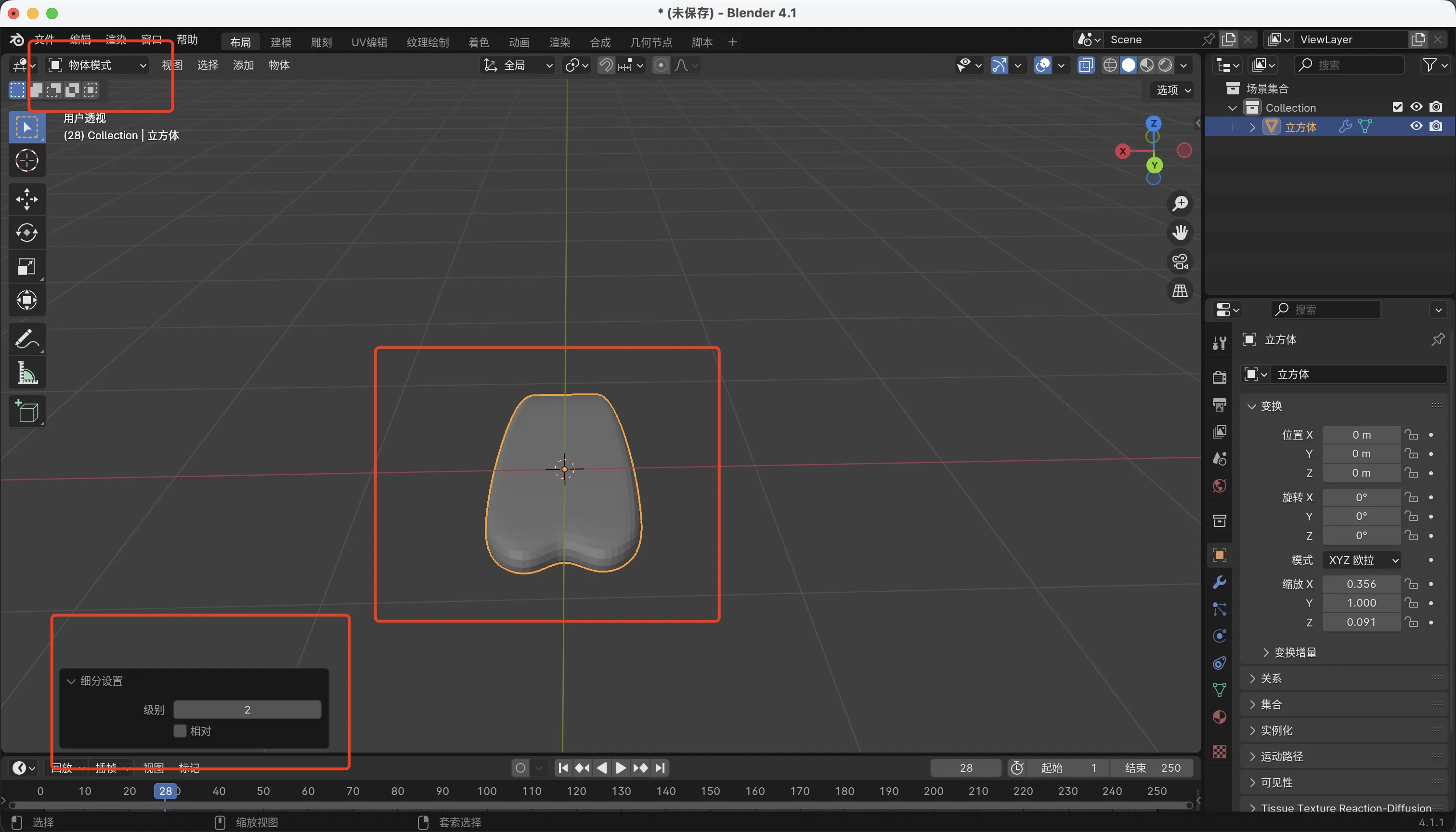Open the Modifiers wrench properties tab
The width and height of the screenshot is (1456, 832).
tap(1219, 582)
